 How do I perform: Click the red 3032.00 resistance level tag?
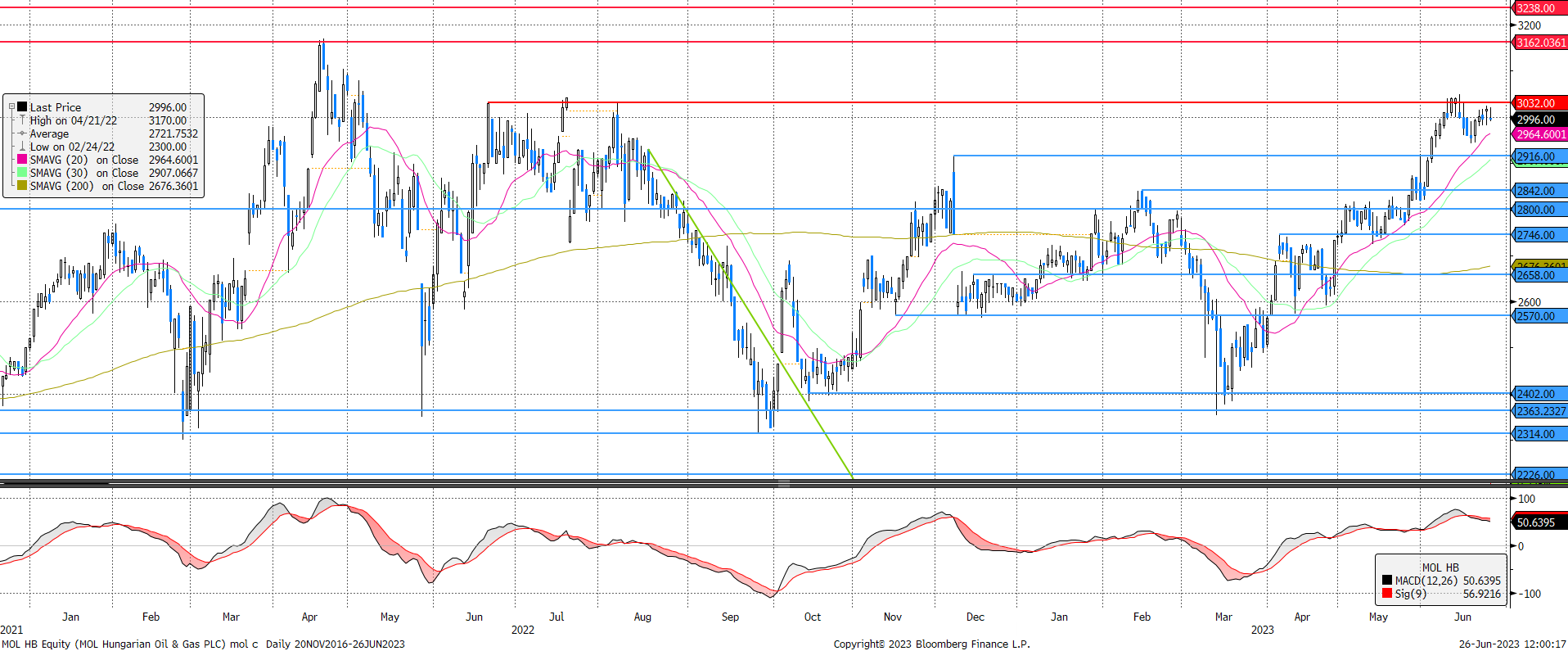click(x=1539, y=103)
